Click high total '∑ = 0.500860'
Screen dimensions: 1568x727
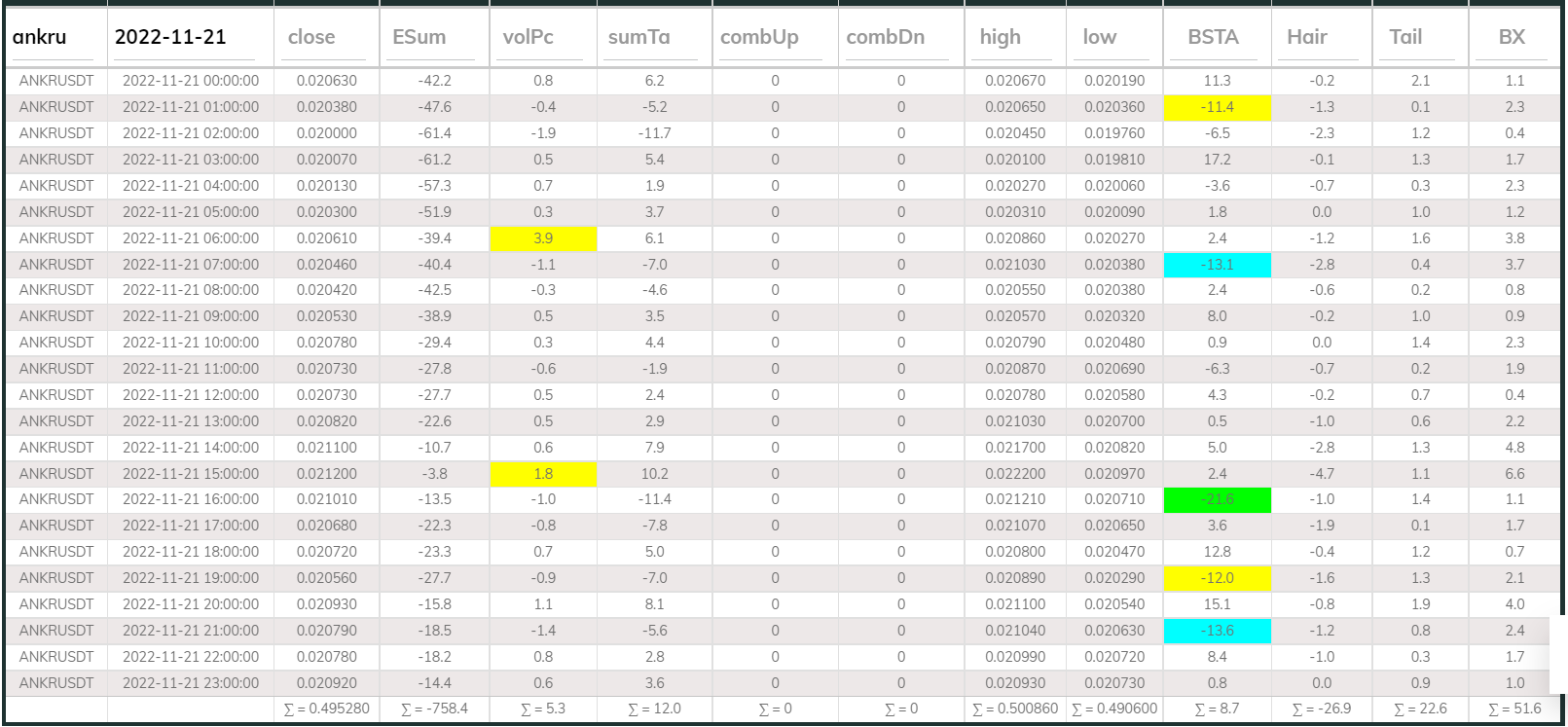coord(1015,709)
